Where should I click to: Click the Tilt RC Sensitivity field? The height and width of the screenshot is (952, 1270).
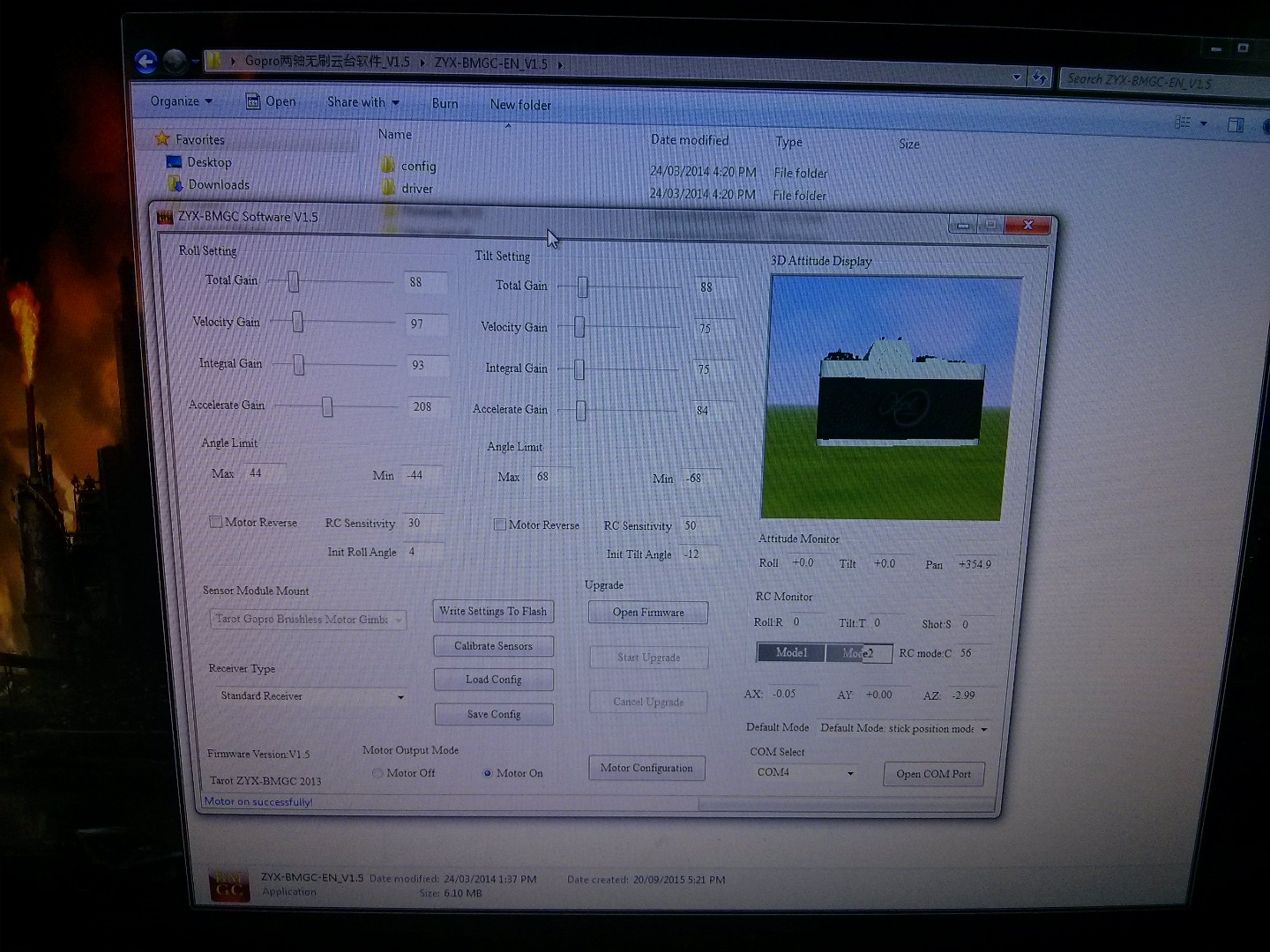[x=701, y=525]
